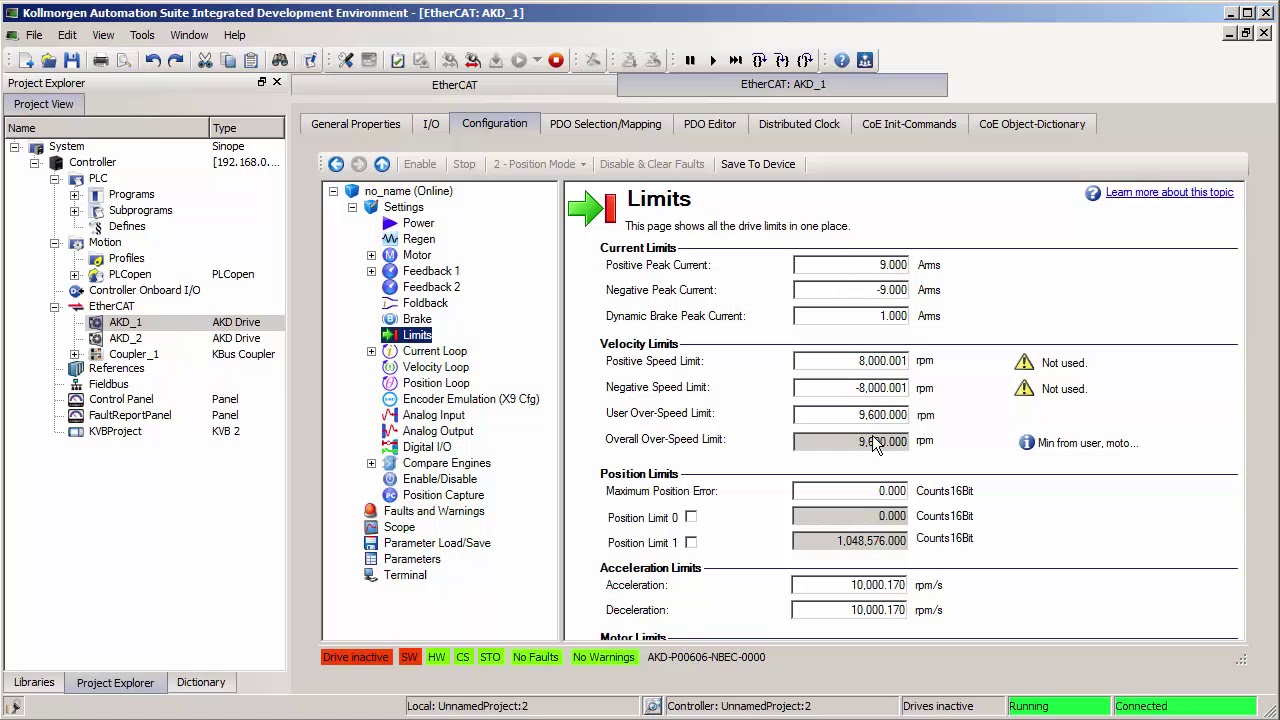Save the project with the floppy icon
Screen dimensions: 1280x720
click(71, 61)
